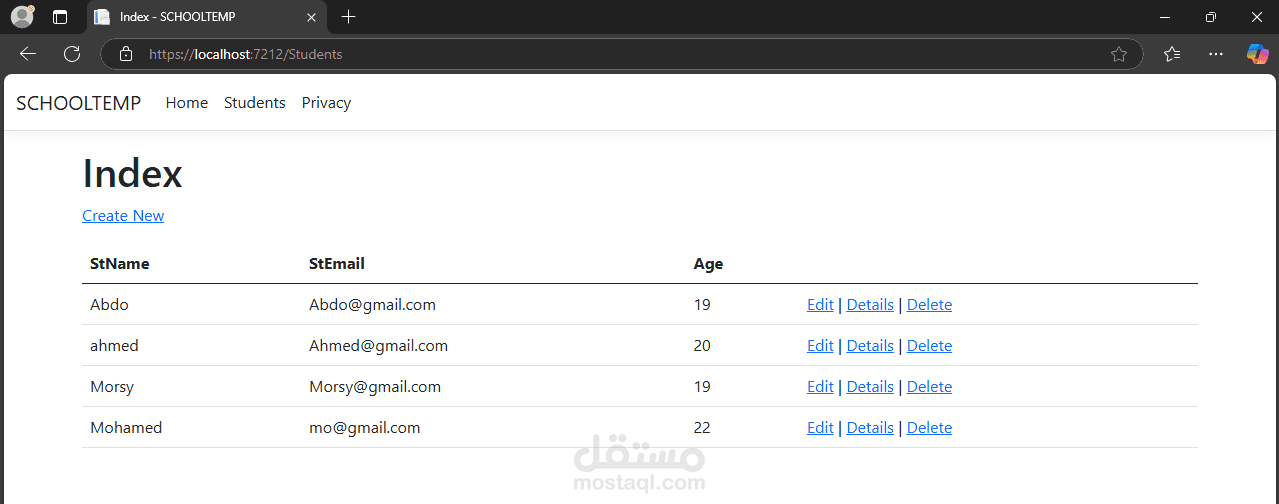Close the Index - SCHOOLTEMP tab

click(x=312, y=17)
